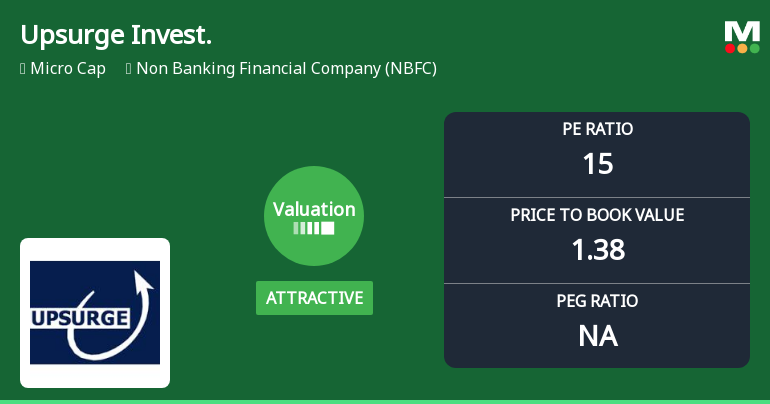Click the green Valuation circle
Viewport: 770px width, 404px height.
(x=314, y=216)
